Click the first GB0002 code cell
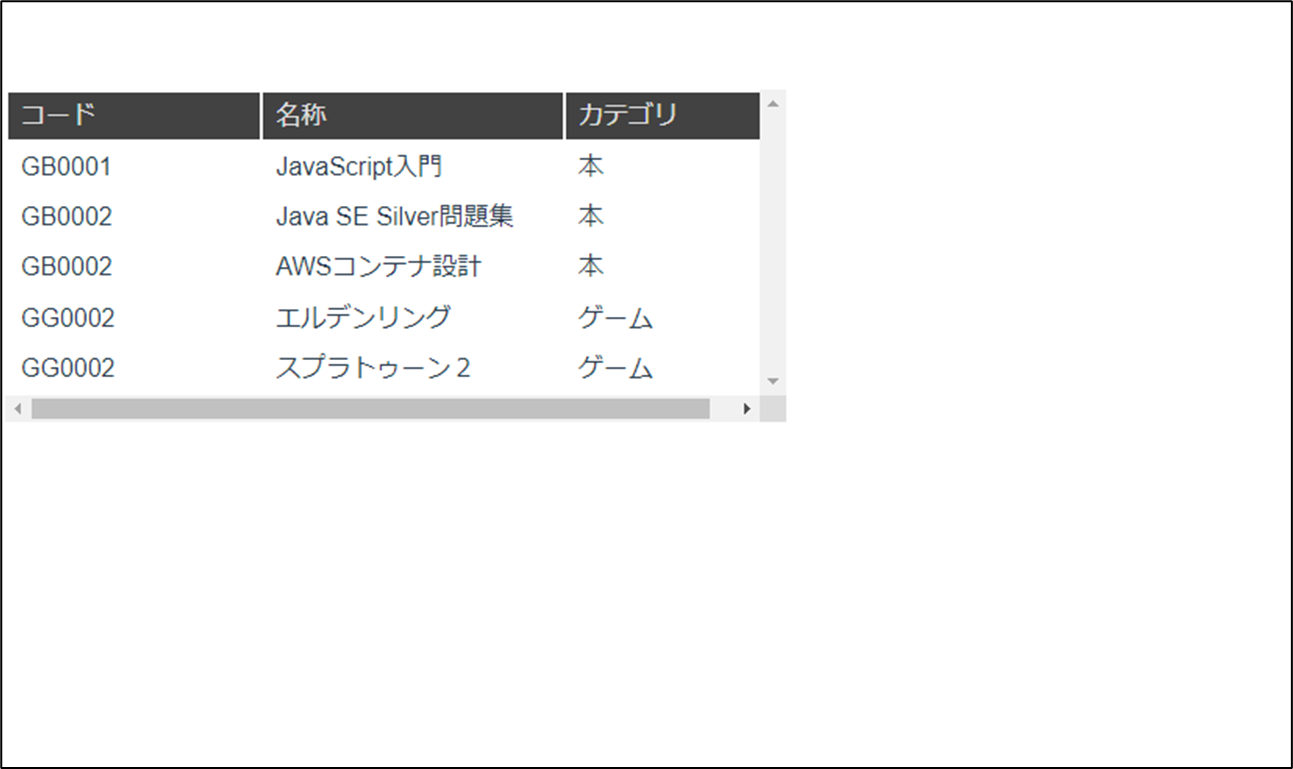1293x769 pixels. pos(66,216)
